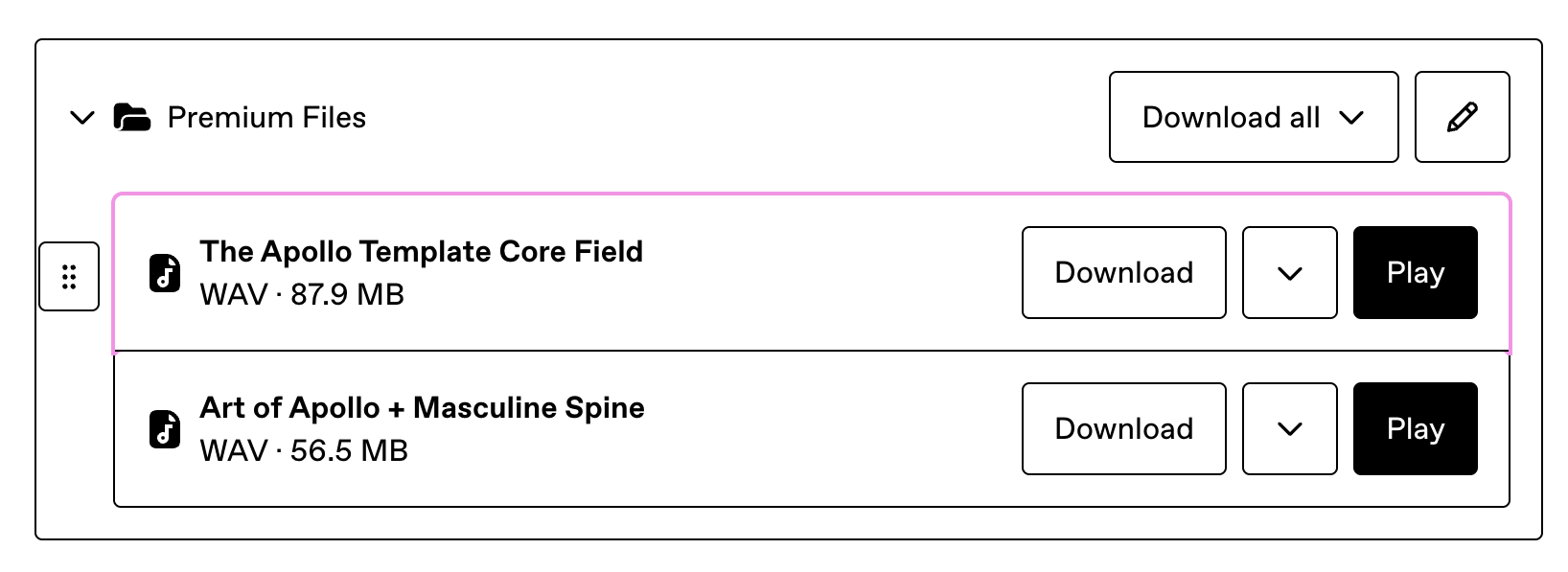Play Art of Apollo + Masculine Spine
Image resolution: width=1568 pixels, height=572 pixels.
[1416, 428]
